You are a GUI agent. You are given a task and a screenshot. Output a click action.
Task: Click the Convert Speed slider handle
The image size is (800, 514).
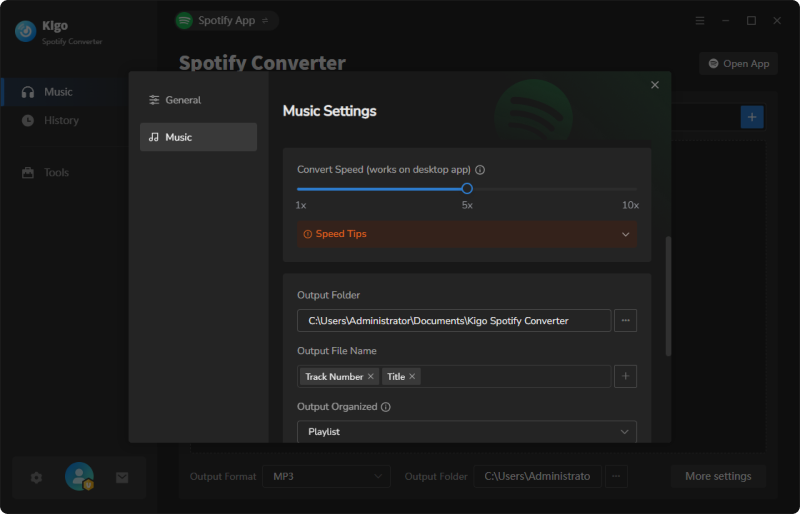point(467,189)
